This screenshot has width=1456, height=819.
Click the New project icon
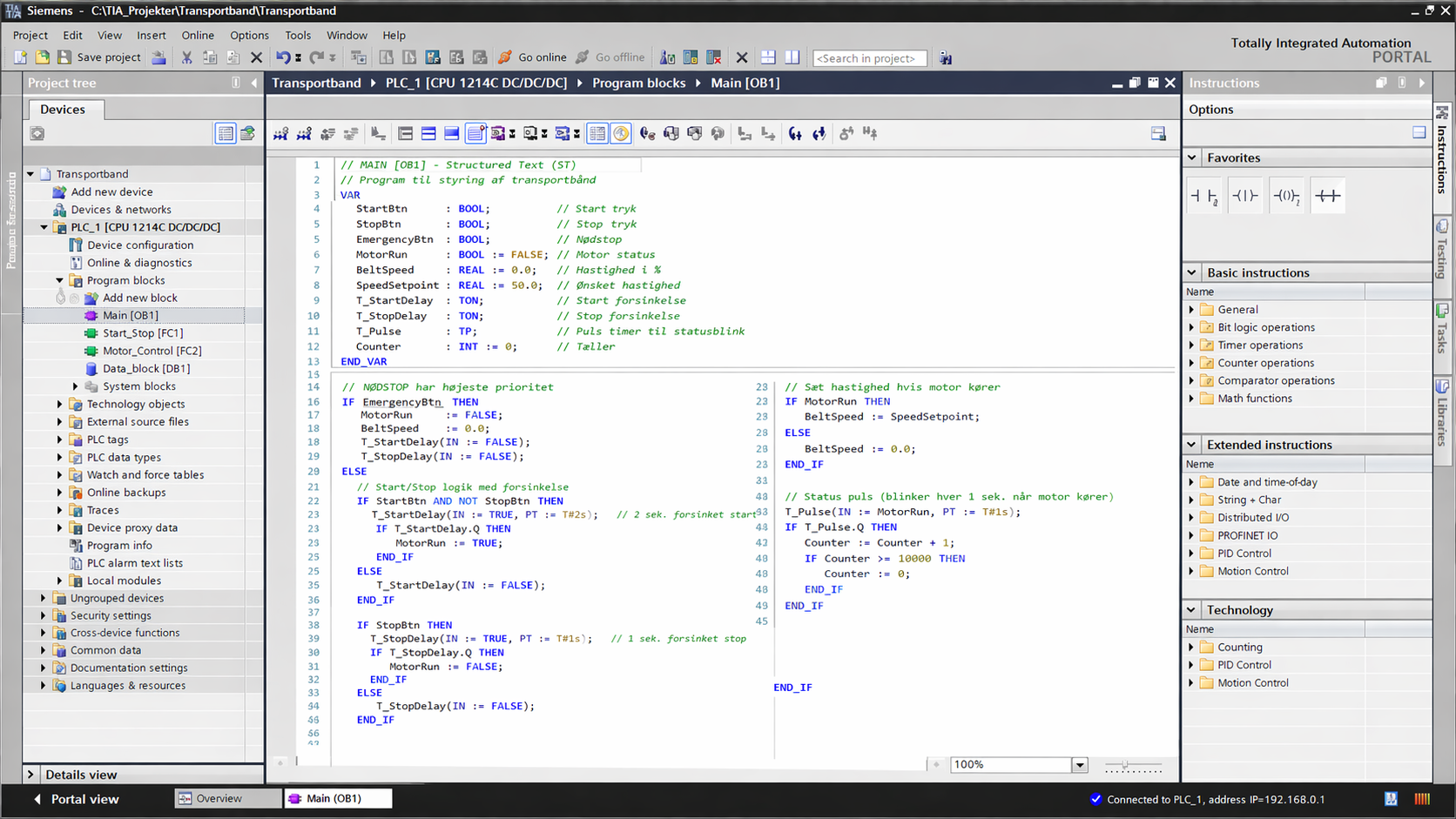tap(20, 57)
